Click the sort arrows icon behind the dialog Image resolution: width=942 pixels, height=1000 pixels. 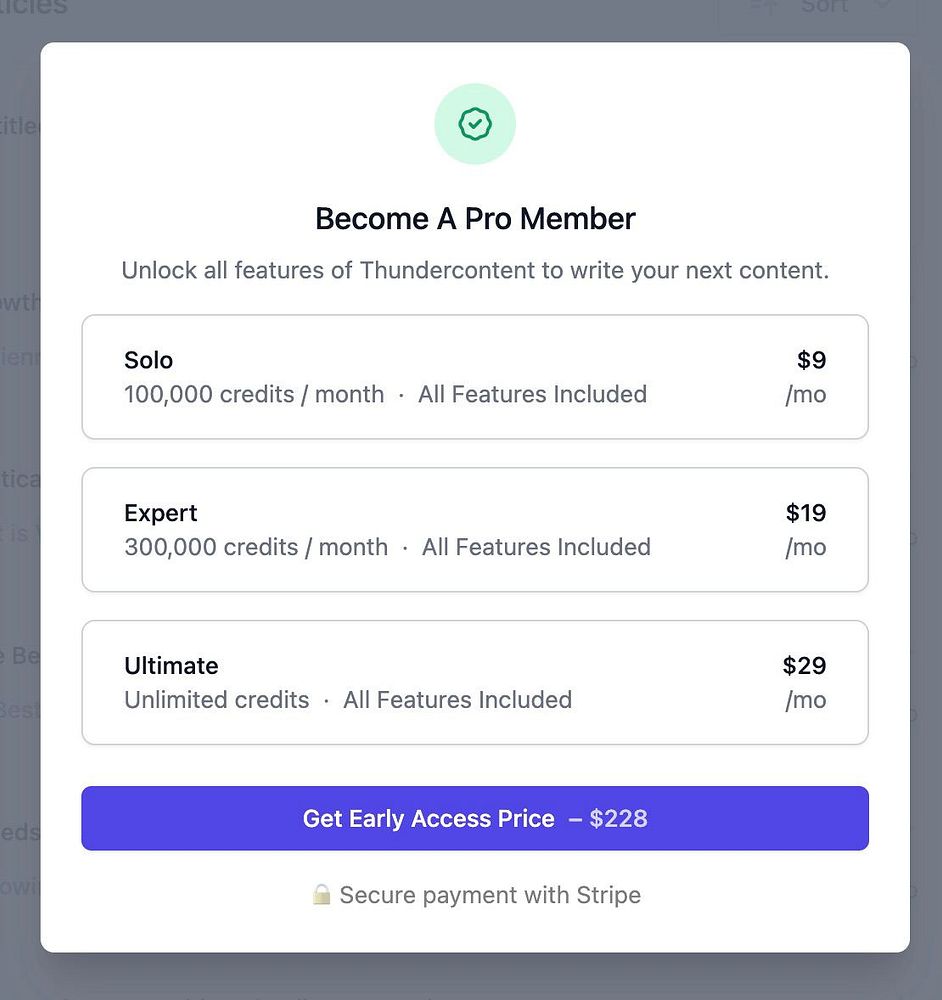[765, 7]
